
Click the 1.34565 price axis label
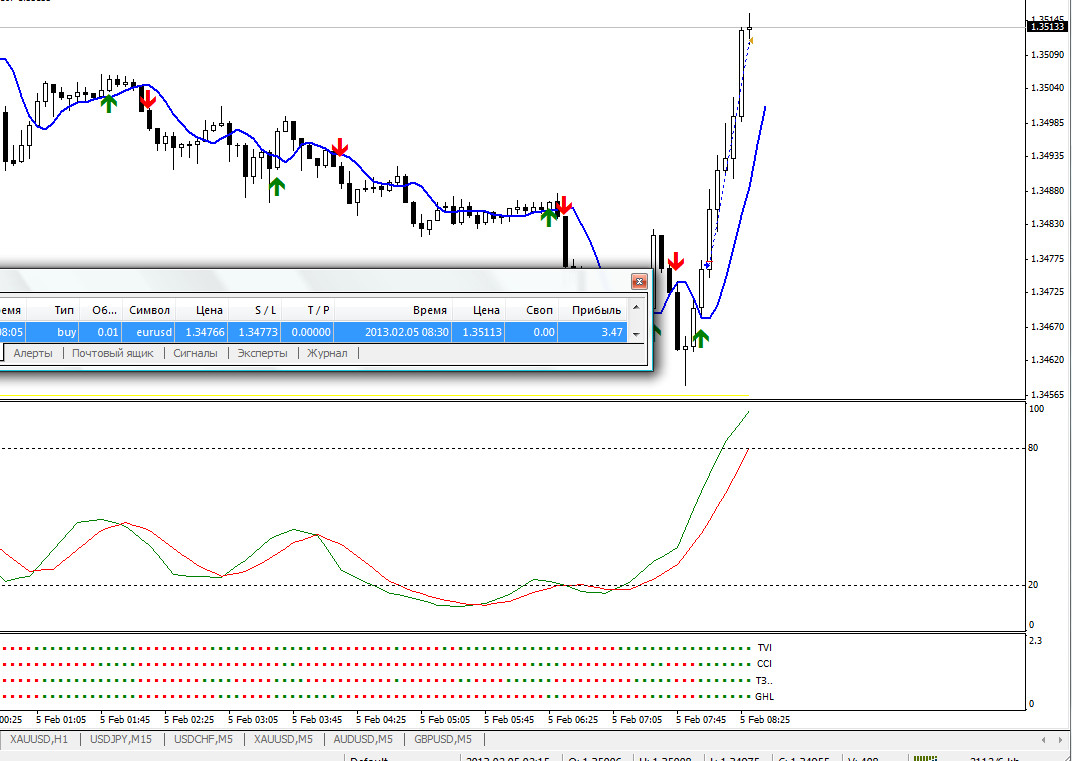click(x=1047, y=395)
